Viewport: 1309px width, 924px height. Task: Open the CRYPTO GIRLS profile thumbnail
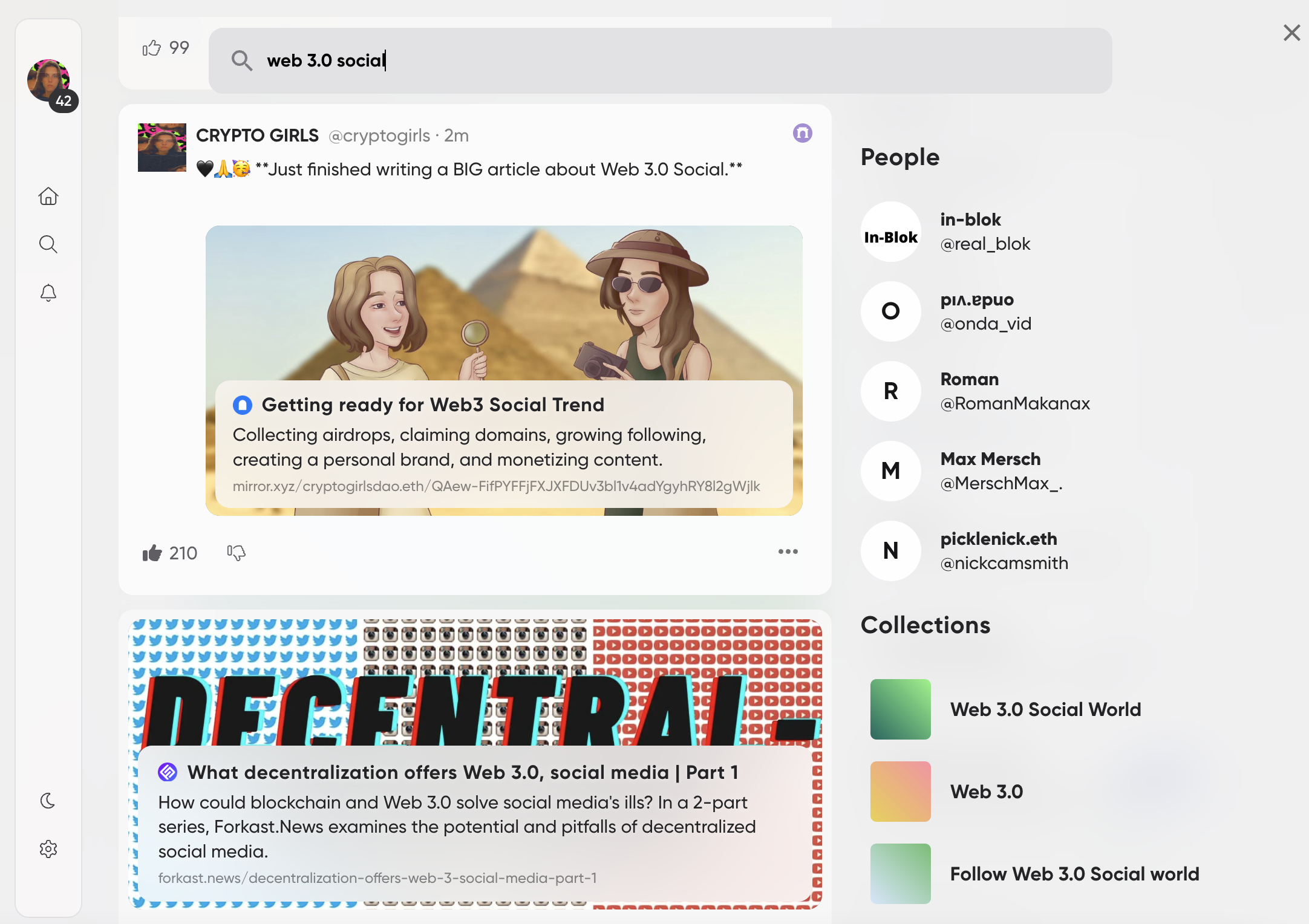[162, 148]
